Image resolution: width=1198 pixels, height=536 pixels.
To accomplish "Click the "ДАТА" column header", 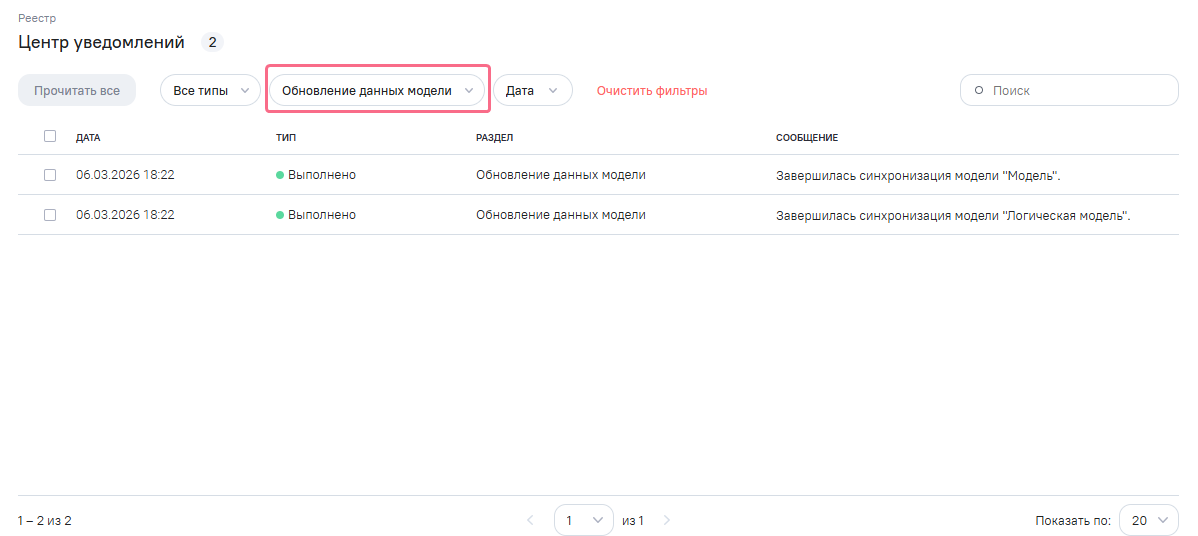I will pyautogui.click(x=88, y=138).
